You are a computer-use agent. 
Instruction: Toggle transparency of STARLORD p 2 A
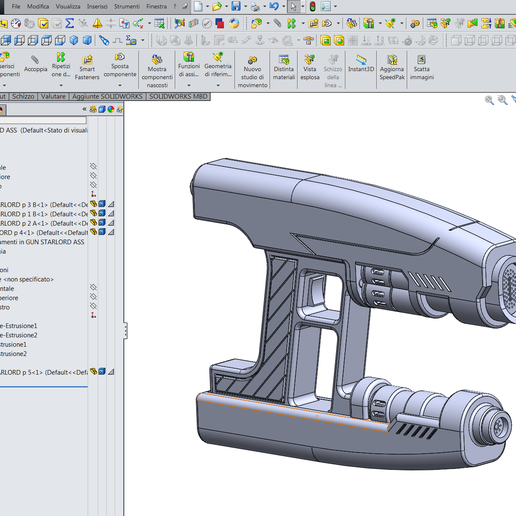111,223
